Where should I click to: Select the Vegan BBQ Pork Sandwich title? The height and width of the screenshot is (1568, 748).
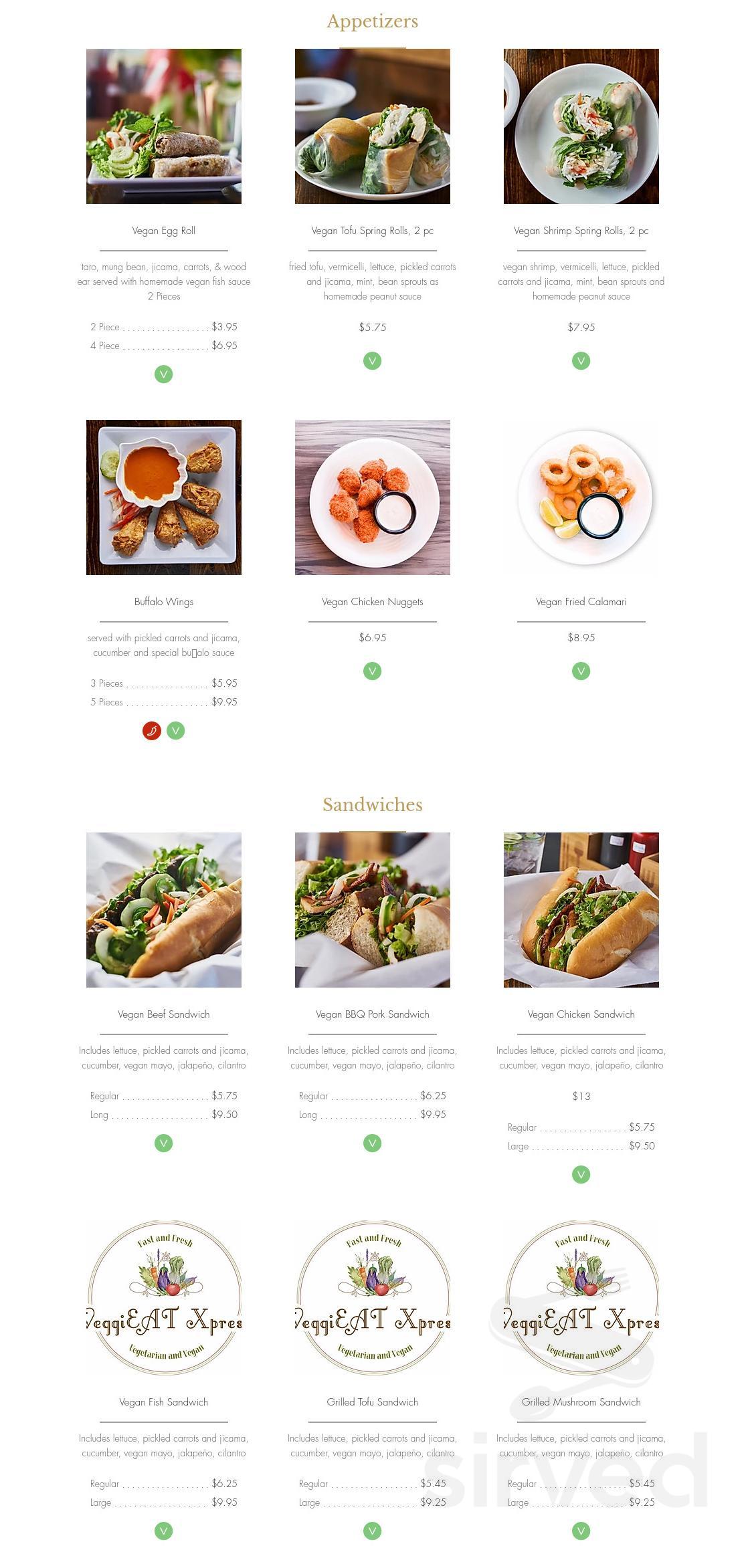pyautogui.click(x=373, y=1014)
